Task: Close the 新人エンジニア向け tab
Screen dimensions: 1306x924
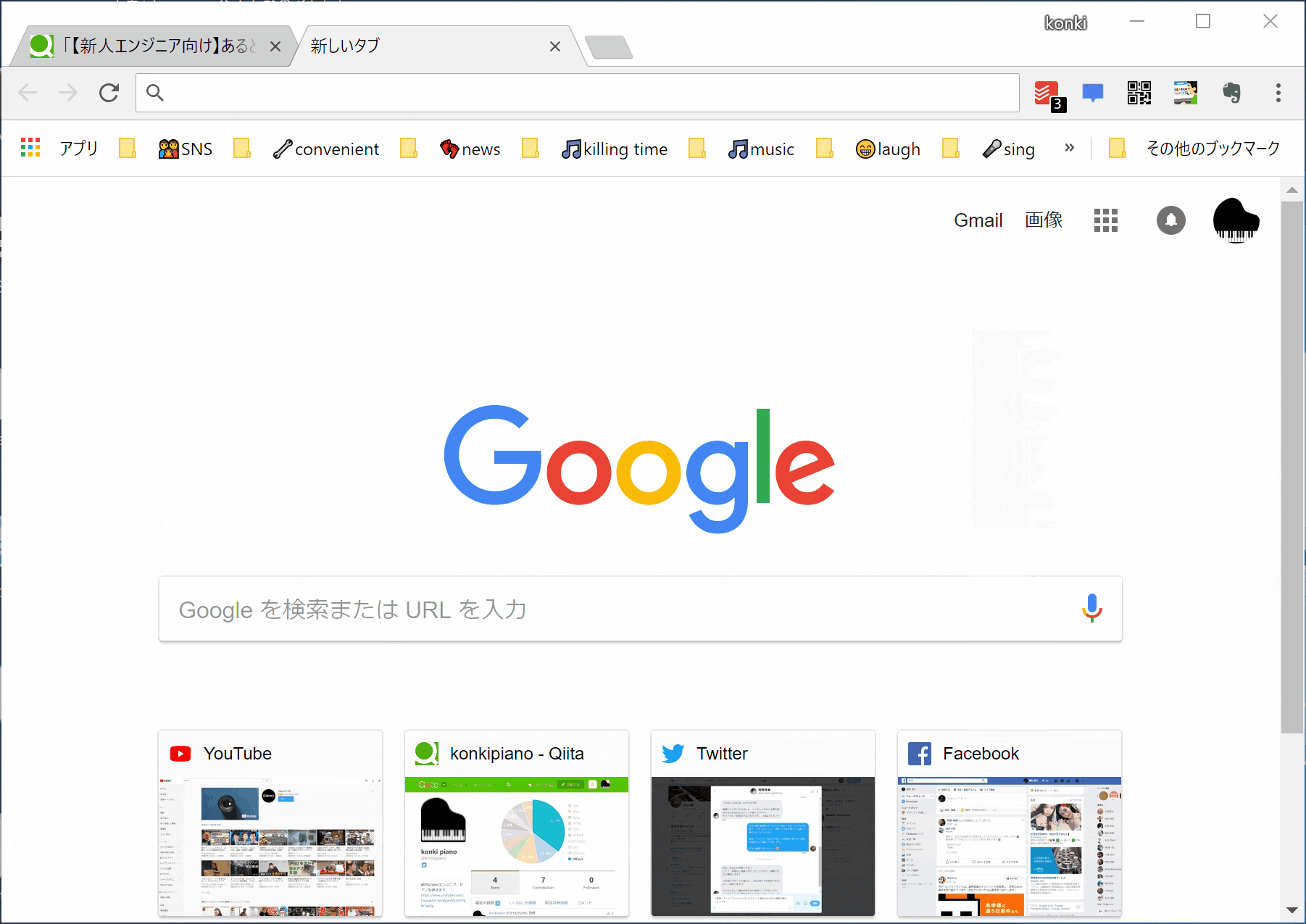Action: 275,46
